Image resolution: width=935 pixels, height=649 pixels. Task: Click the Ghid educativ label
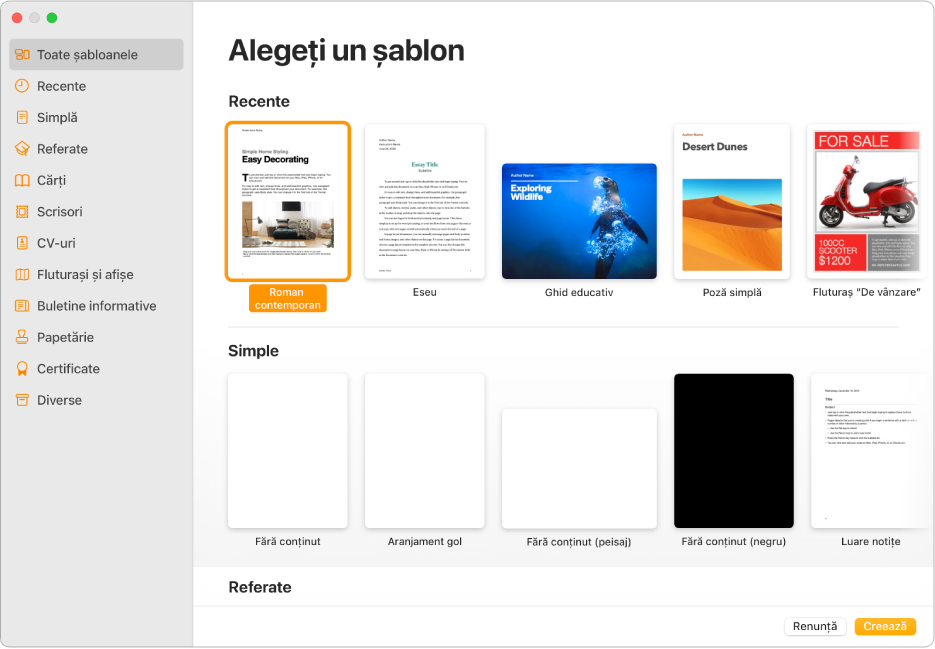[x=579, y=292]
